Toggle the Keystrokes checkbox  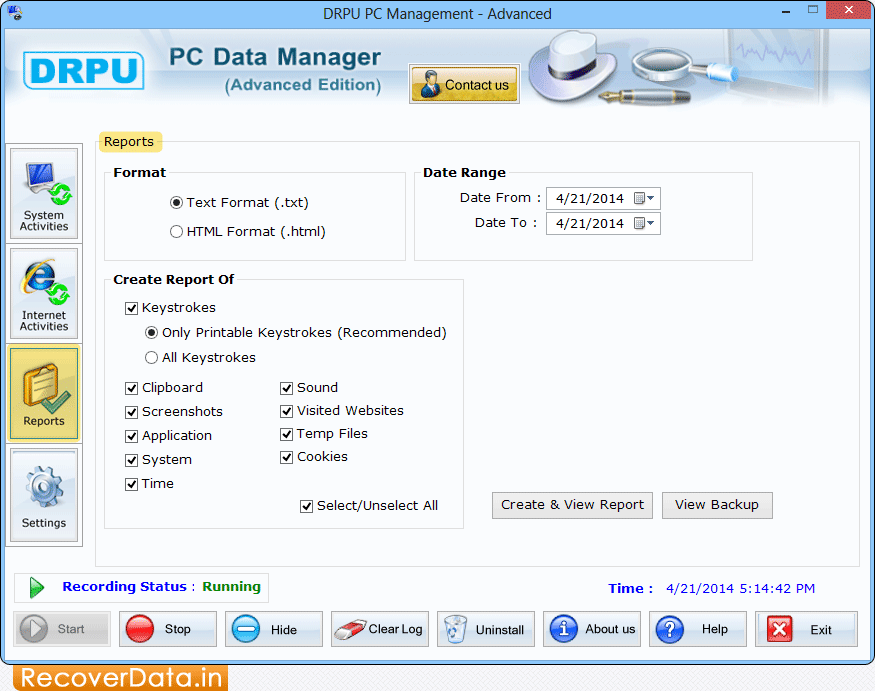tap(132, 308)
